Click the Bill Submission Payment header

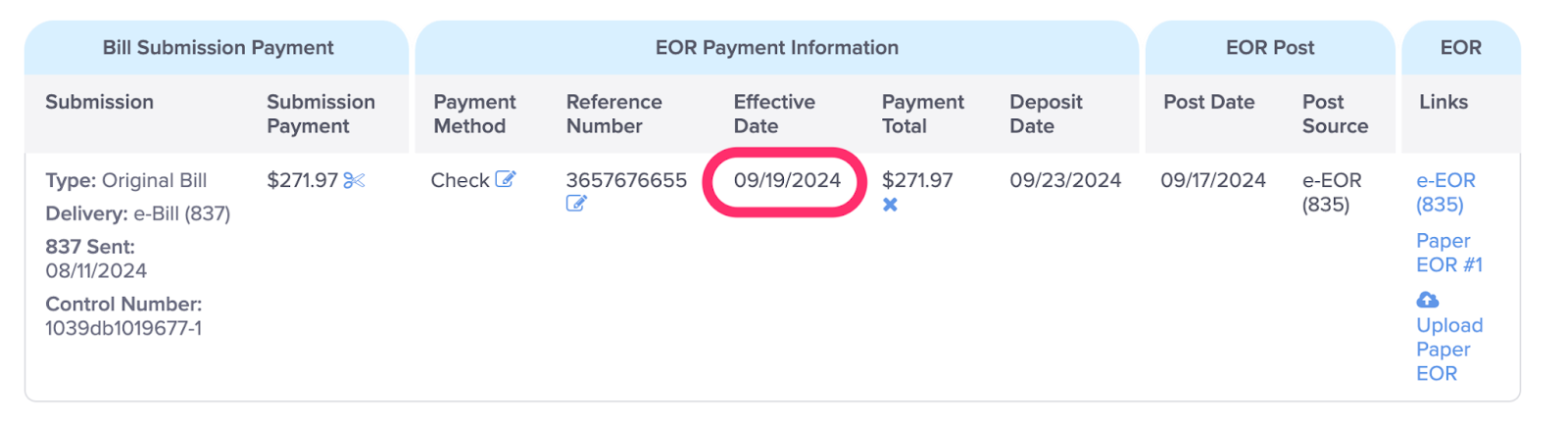pyautogui.click(x=218, y=47)
